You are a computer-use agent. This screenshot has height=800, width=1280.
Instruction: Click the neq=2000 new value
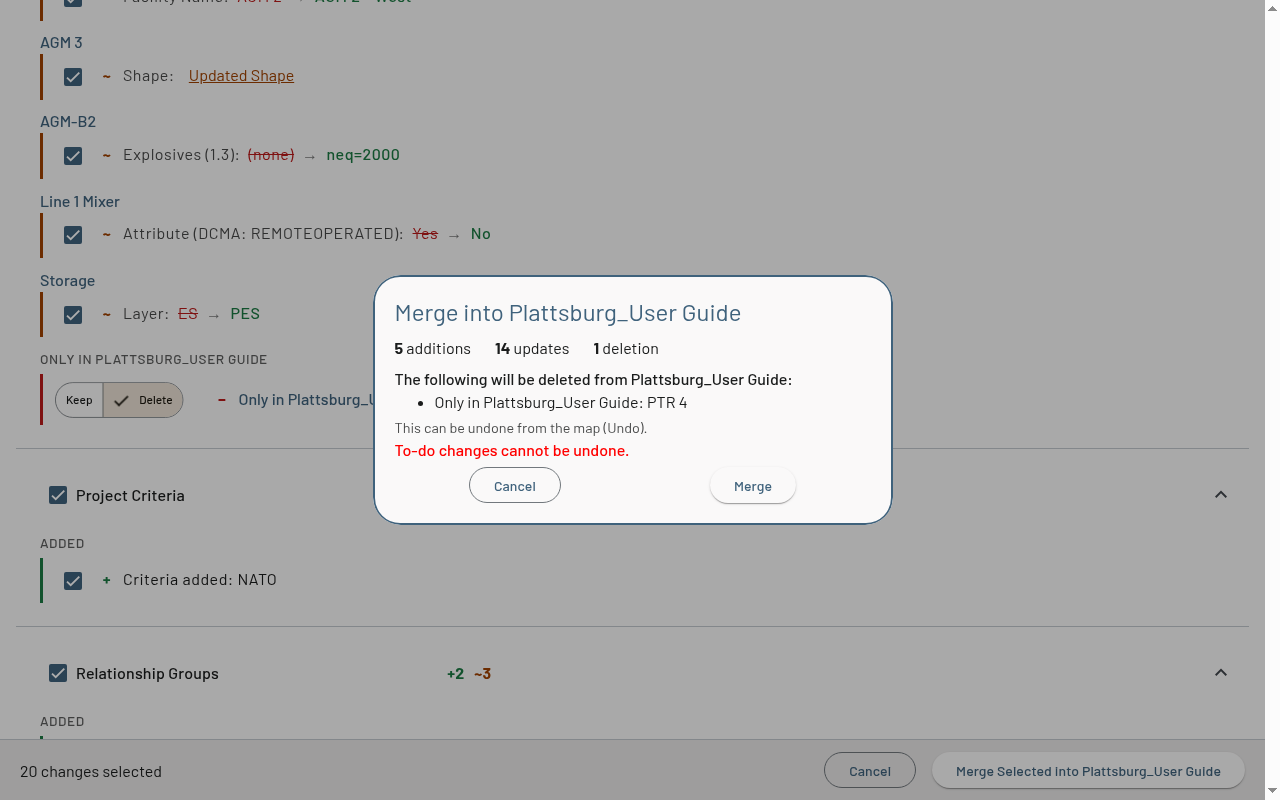[363, 155]
